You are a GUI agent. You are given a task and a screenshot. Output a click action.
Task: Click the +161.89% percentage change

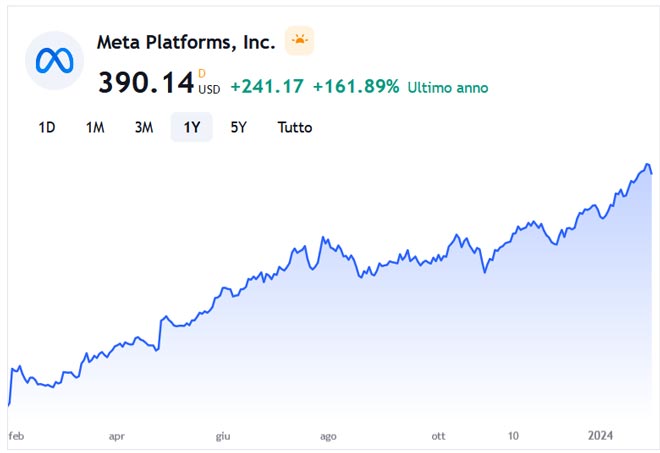pyautogui.click(x=356, y=87)
